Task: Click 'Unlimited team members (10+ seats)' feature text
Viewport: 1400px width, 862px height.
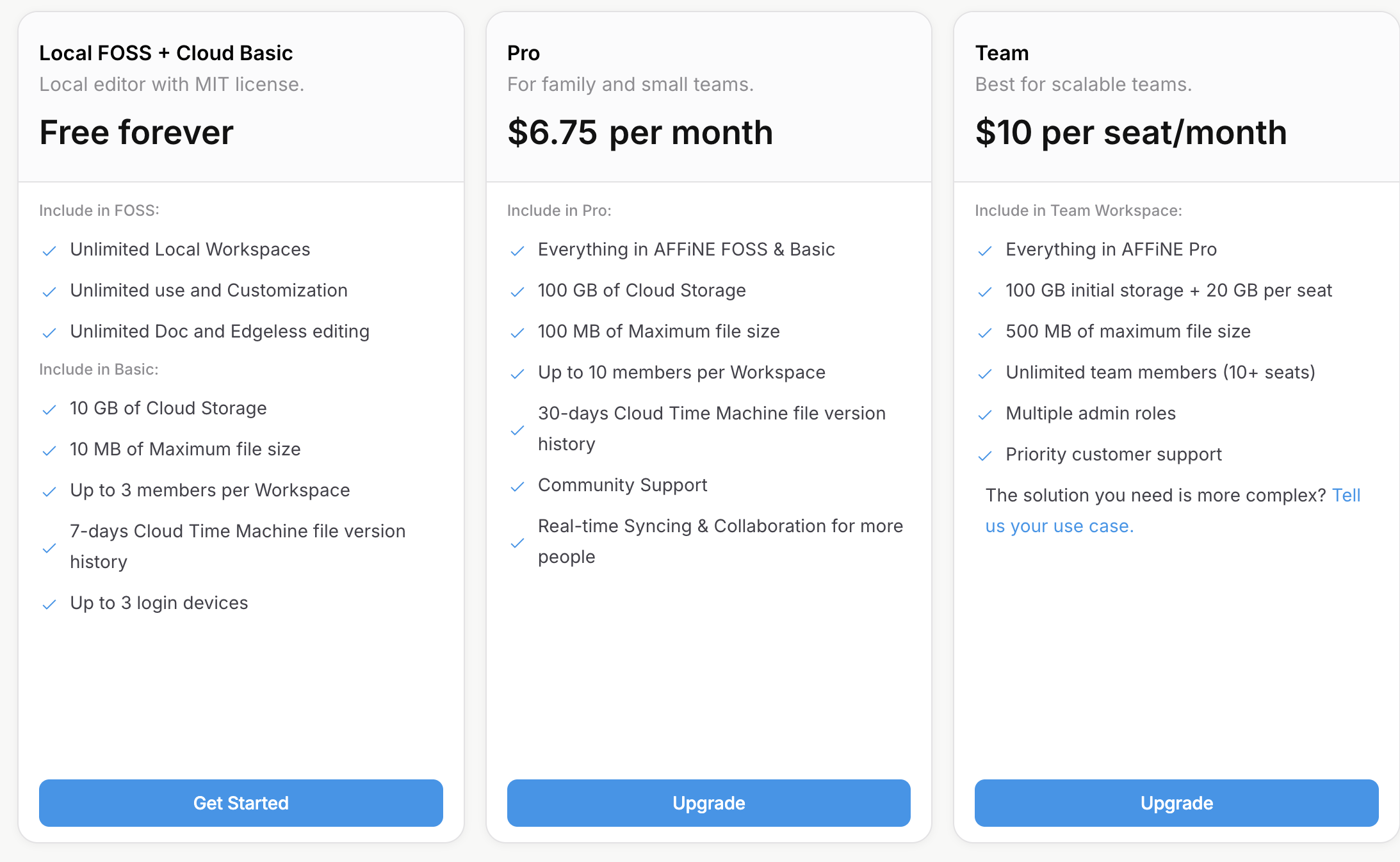Action: [x=1160, y=372]
